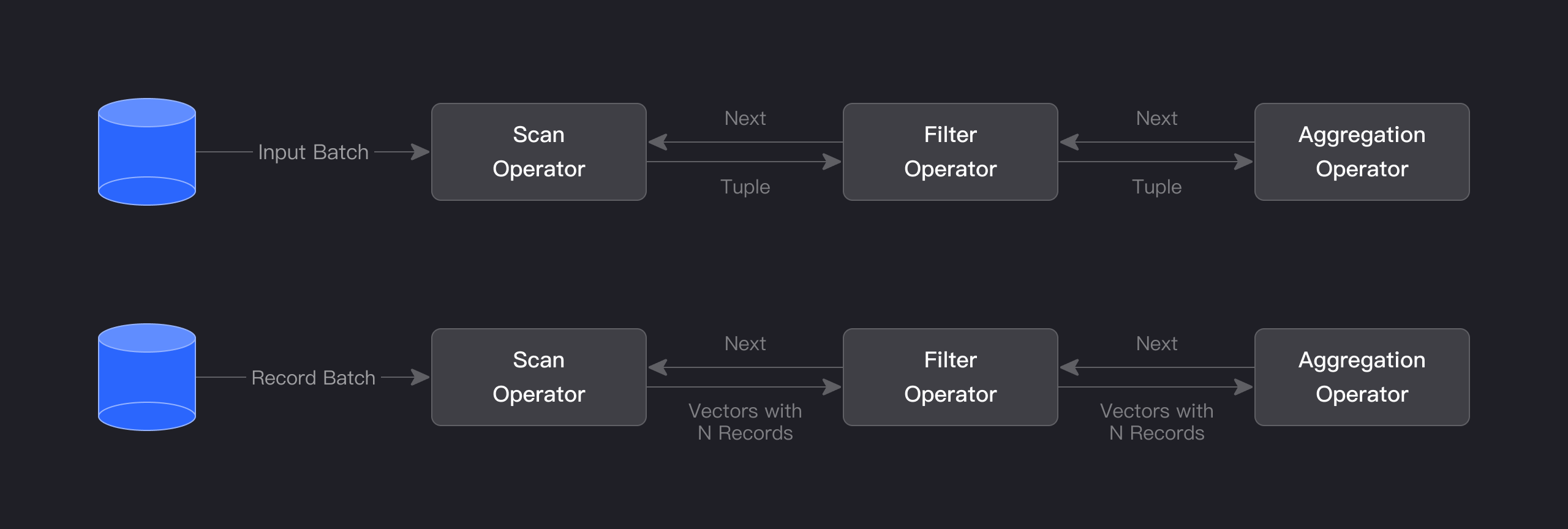This screenshot has width=1568, height=529.
Task: Click the database cylinder feeding Input Batch
Action: click(x=147, y=152)
